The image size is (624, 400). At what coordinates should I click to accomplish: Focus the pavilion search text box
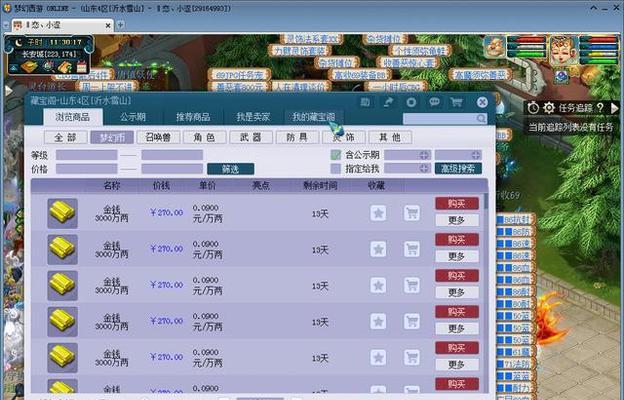(x=440, y=118)
